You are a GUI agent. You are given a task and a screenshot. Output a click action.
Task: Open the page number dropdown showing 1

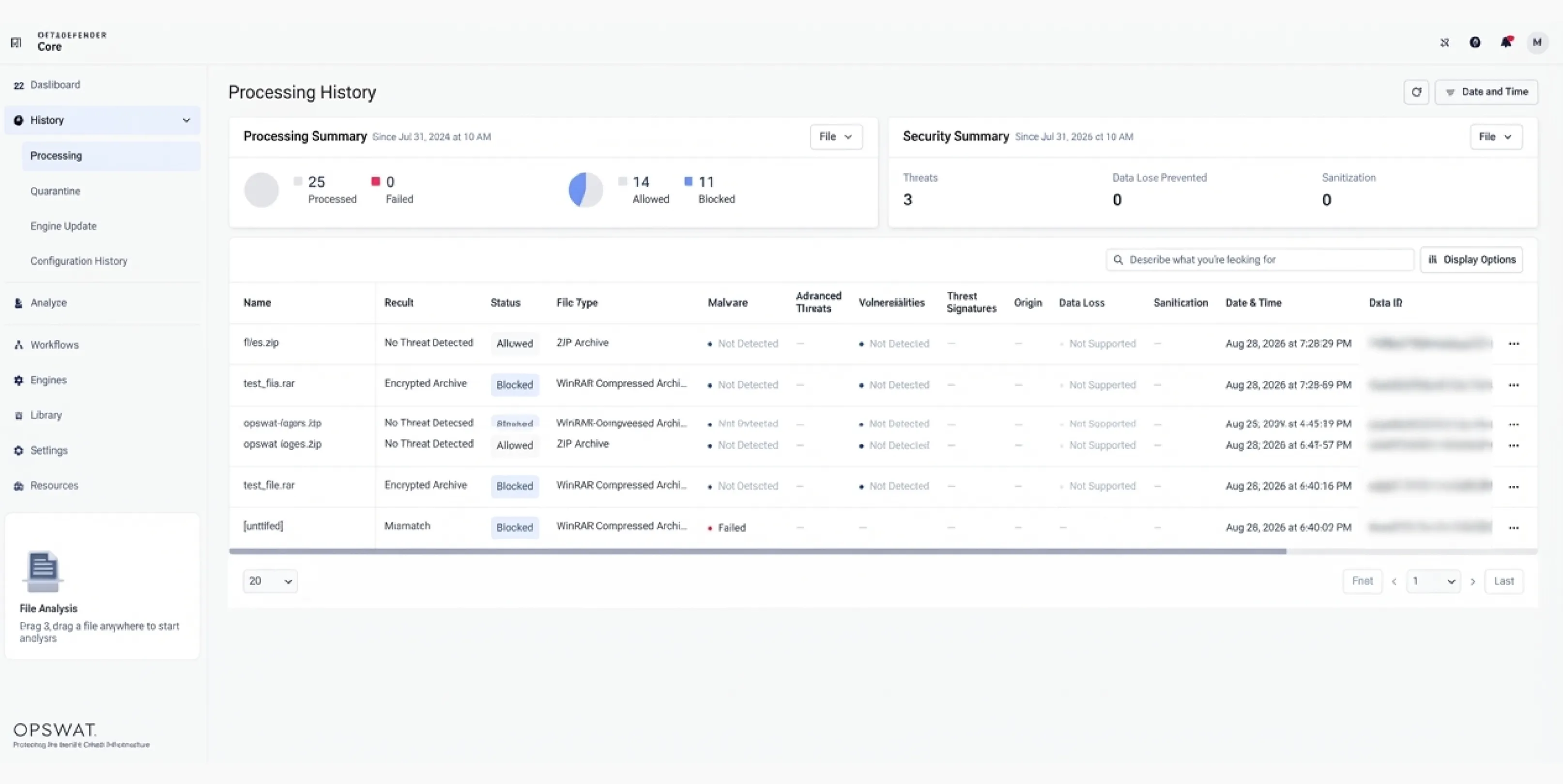click(1433, 581)
